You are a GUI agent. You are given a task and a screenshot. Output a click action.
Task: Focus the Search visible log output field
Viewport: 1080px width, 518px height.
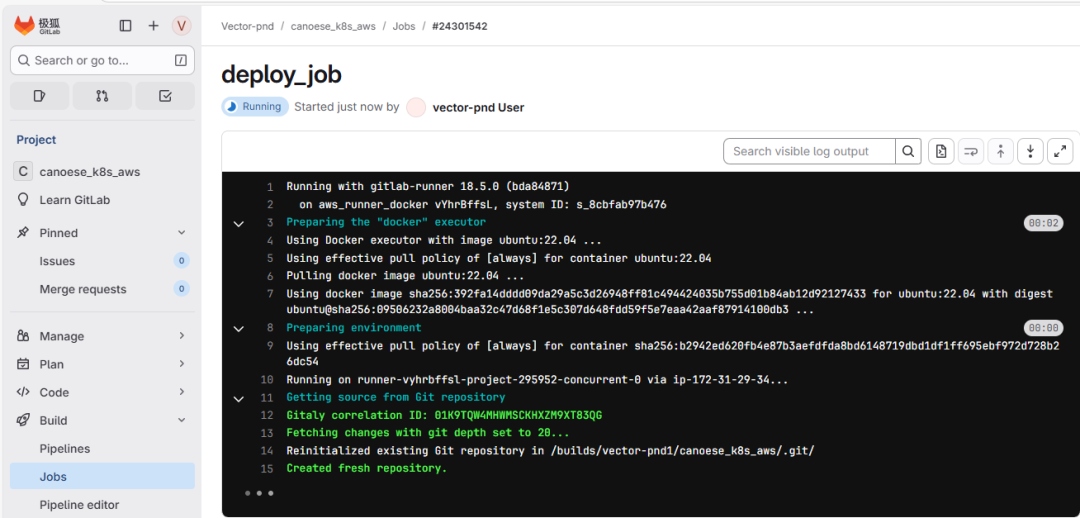point(809,152)
